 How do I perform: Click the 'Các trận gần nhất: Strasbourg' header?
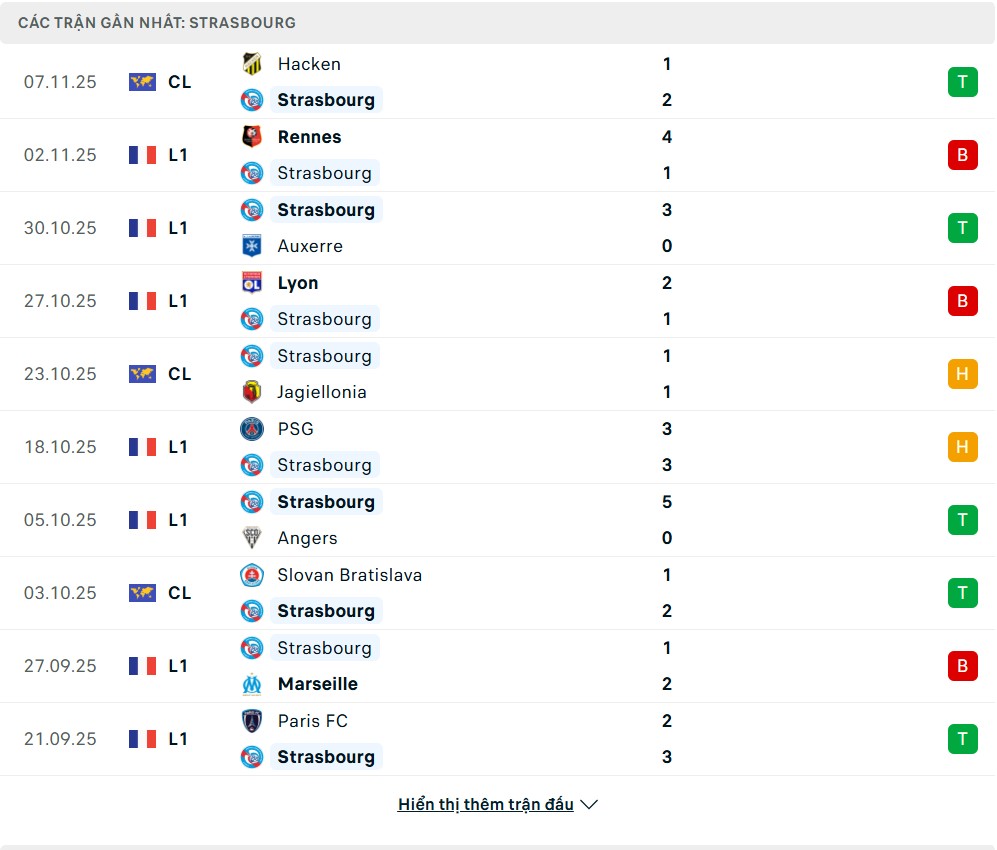tap(157, 22)
